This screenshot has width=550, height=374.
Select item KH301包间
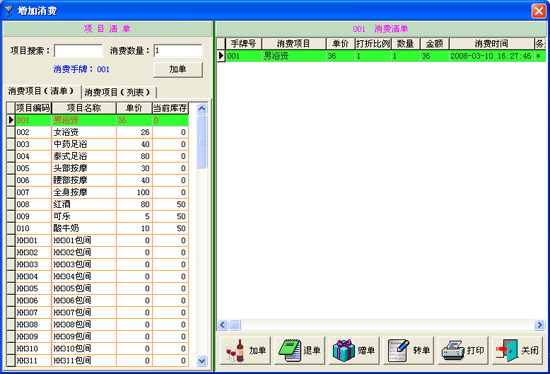pos(98,240)
